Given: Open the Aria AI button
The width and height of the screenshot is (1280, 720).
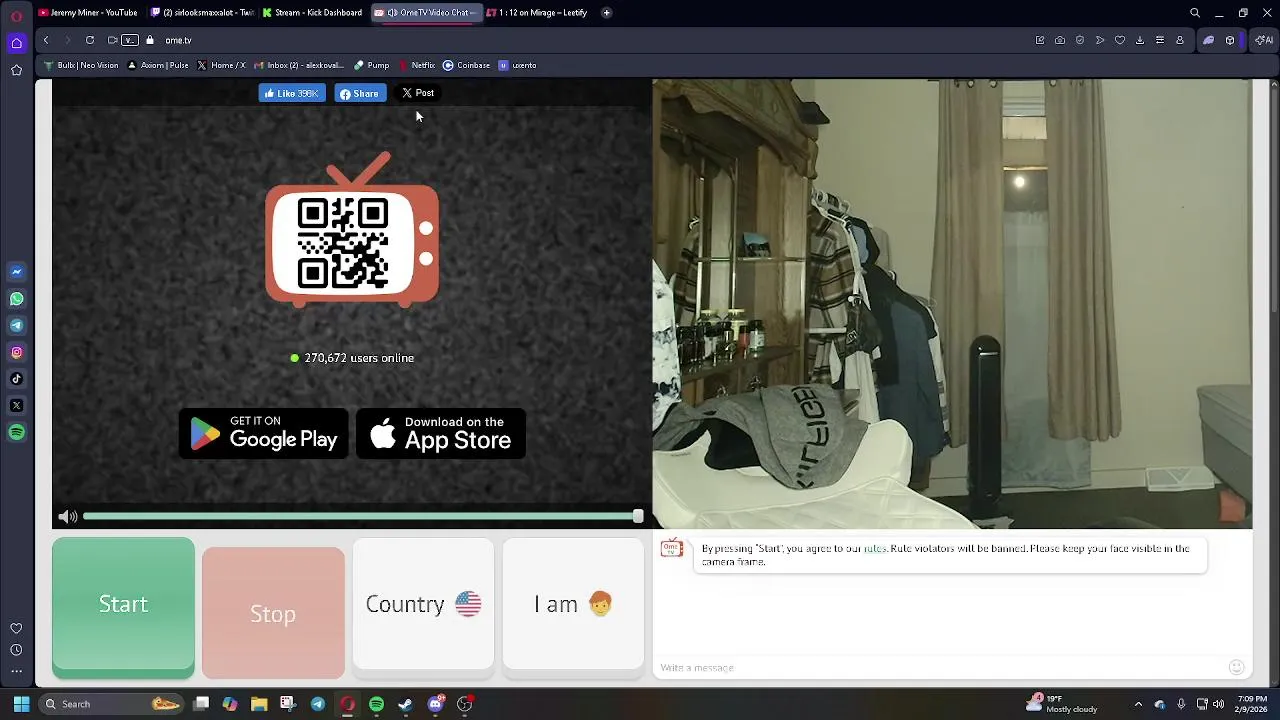Looking at the screenshot, I should coord(1264,40).
